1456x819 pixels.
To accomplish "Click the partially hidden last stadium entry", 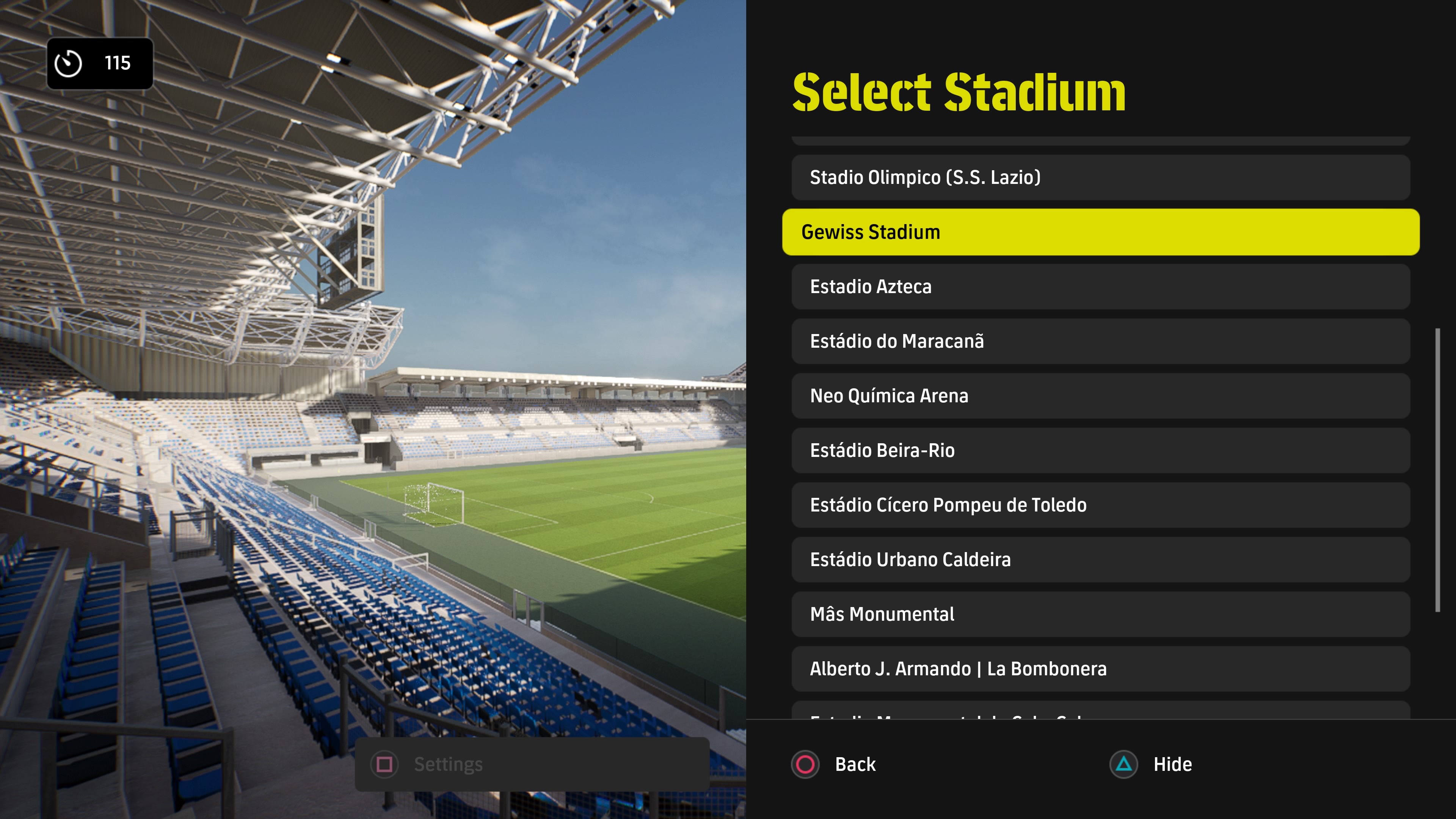I will (x=1100, y=712).
